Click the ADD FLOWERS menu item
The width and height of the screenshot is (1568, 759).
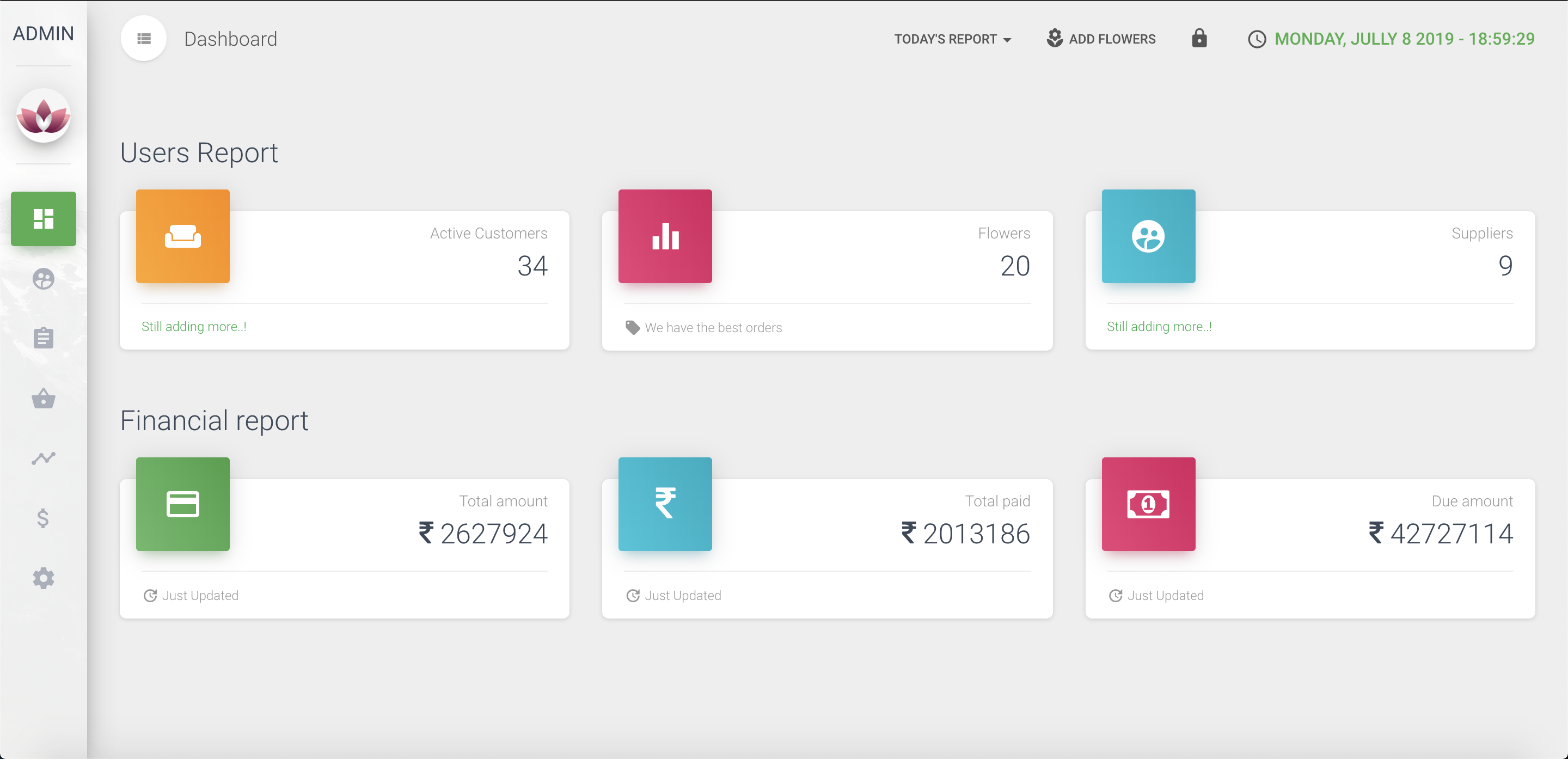point(1100,38)
